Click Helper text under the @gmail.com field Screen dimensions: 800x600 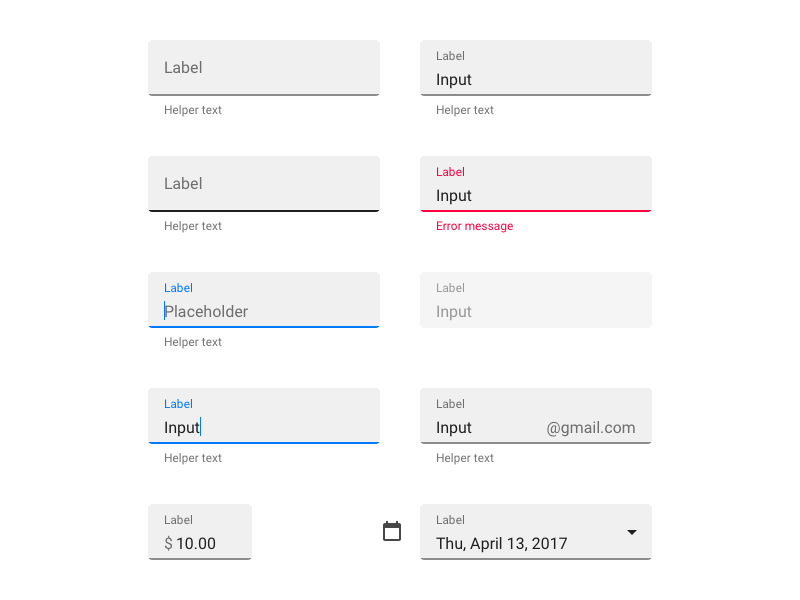[x=464, y=458]
